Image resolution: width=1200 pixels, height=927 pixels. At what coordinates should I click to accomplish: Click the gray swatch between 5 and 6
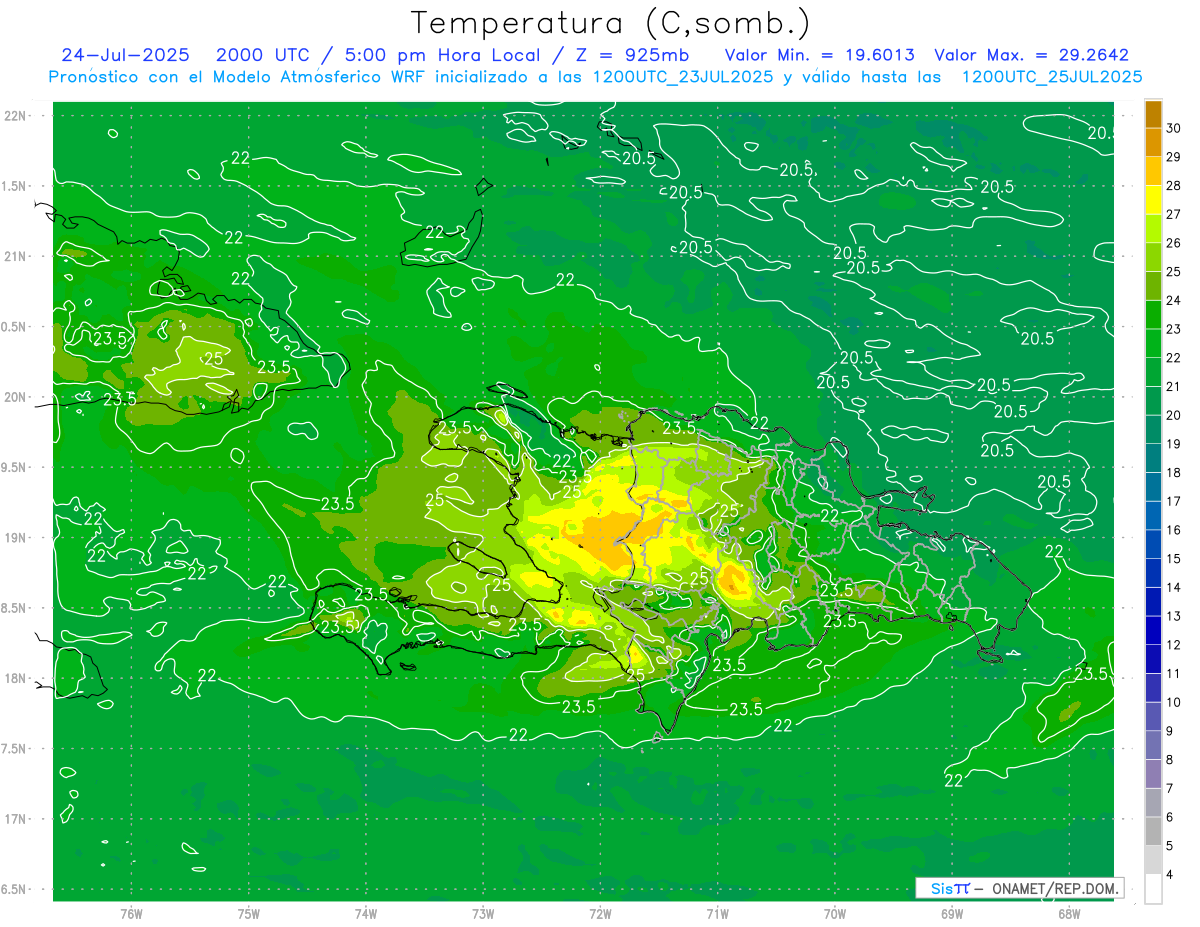point(1153,832)
